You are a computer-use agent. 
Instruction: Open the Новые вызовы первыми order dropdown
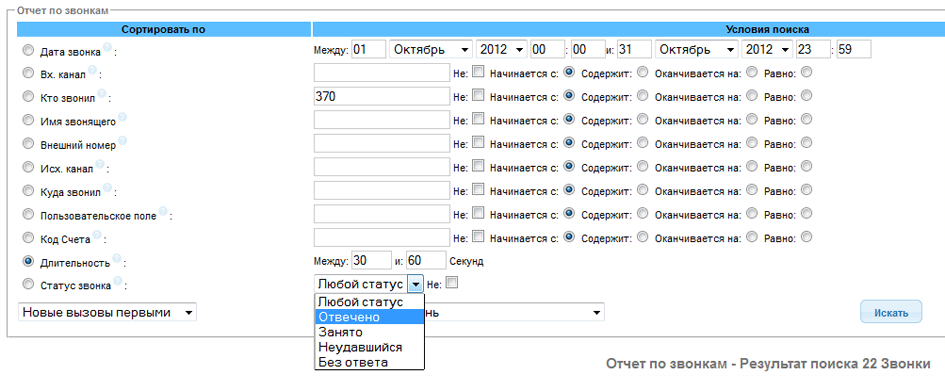click(107, 312)
